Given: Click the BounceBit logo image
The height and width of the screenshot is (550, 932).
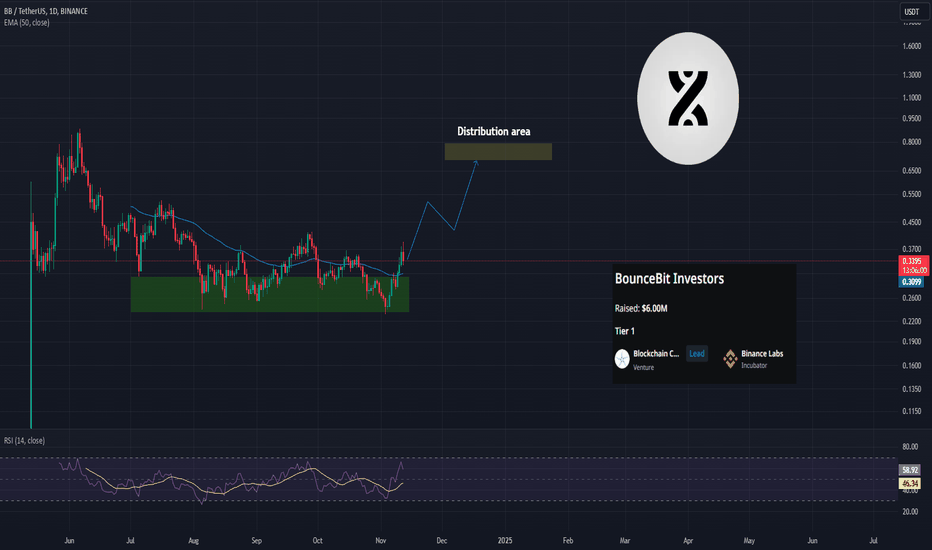Looking at the screenshot, I should tap(688, 98).
